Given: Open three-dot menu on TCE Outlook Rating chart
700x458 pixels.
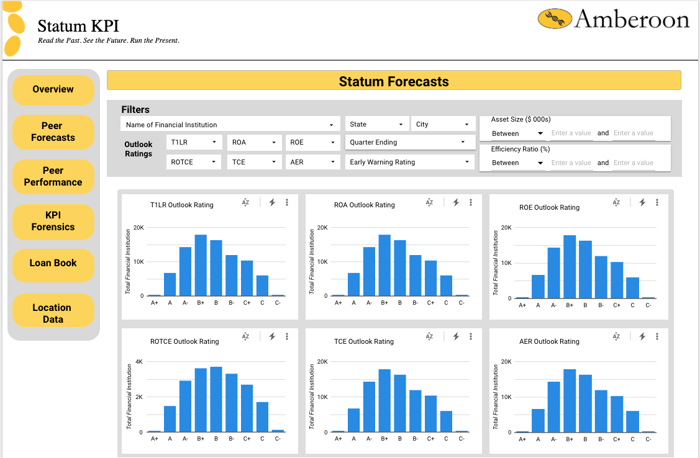Looking at the screenshot, I should 471,337.
